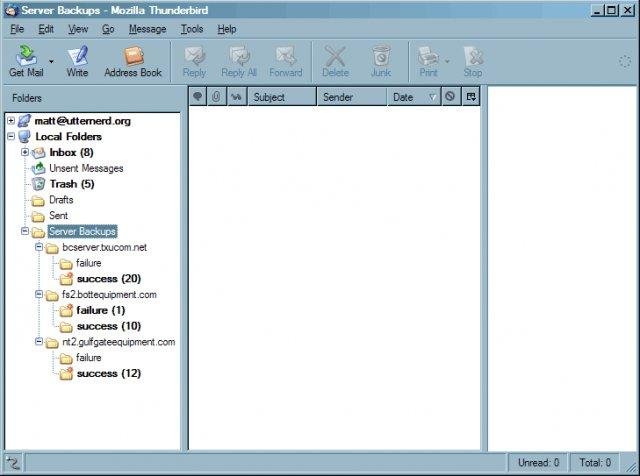The height and width of the screenshot is (476, 640).
Task: Open the Edit menu
Action: click(x=46, y=29)
